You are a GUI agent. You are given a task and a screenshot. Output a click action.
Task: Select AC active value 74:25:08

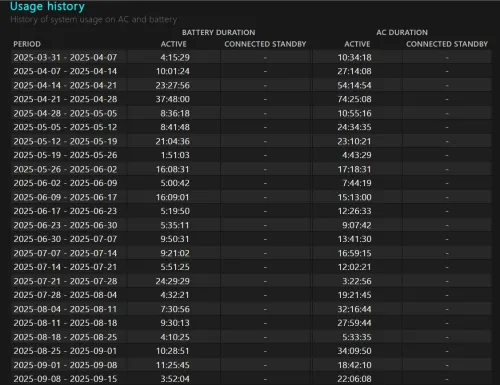pyautogui.click(x=354, y=99)
